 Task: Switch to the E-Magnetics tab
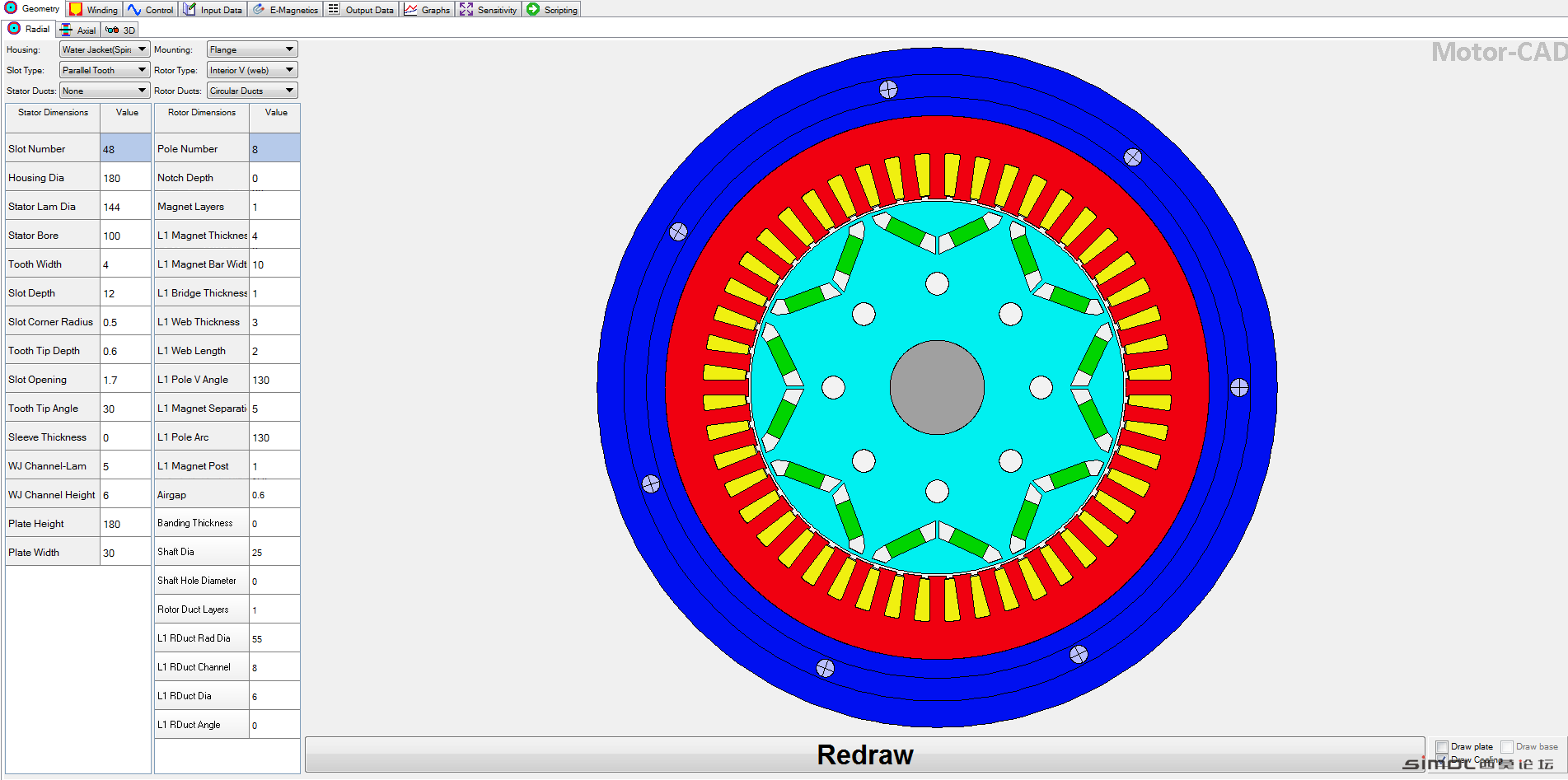285,9
